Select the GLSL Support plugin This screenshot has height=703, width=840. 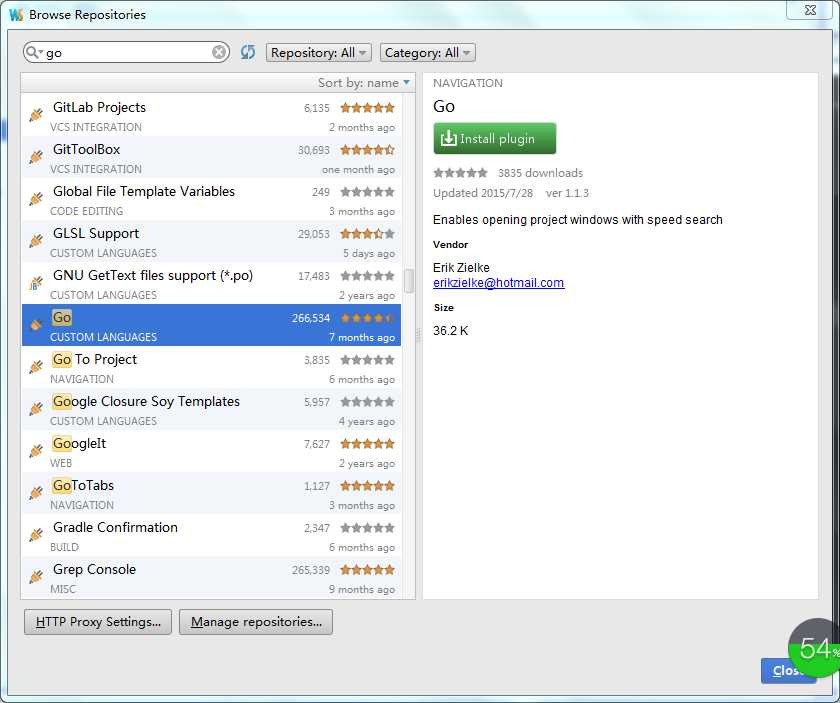(211, 241)
